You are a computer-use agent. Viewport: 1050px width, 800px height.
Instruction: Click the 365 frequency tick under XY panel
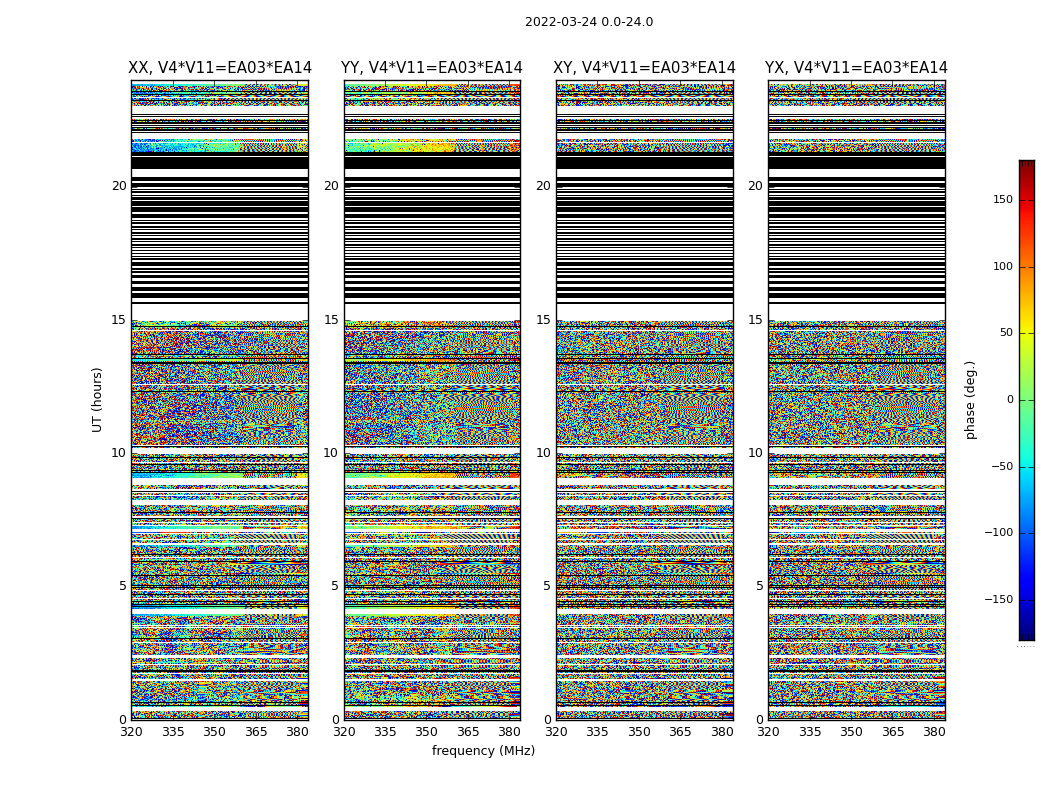pos(680,732)
